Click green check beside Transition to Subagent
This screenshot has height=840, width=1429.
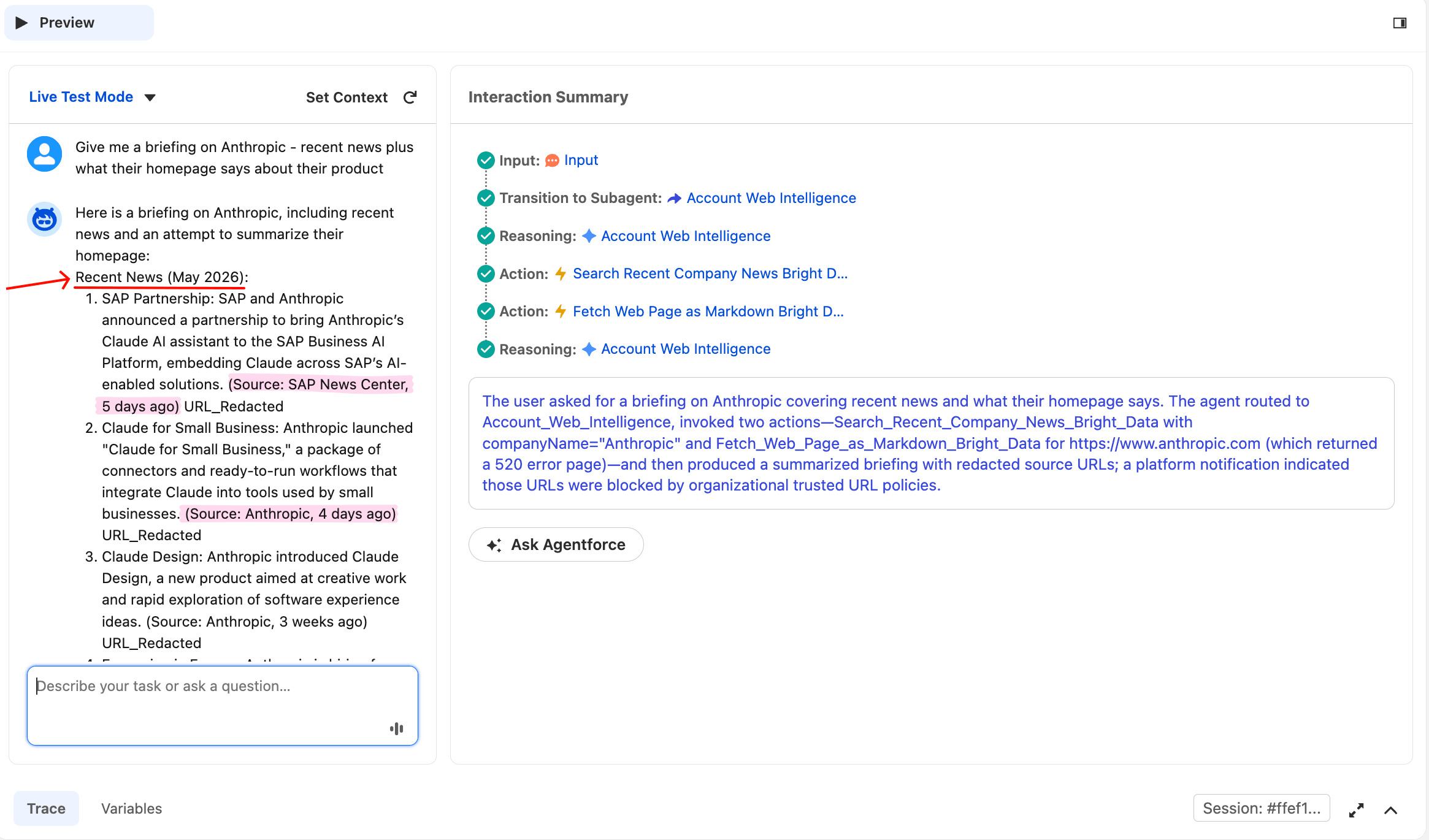point(486,198)
